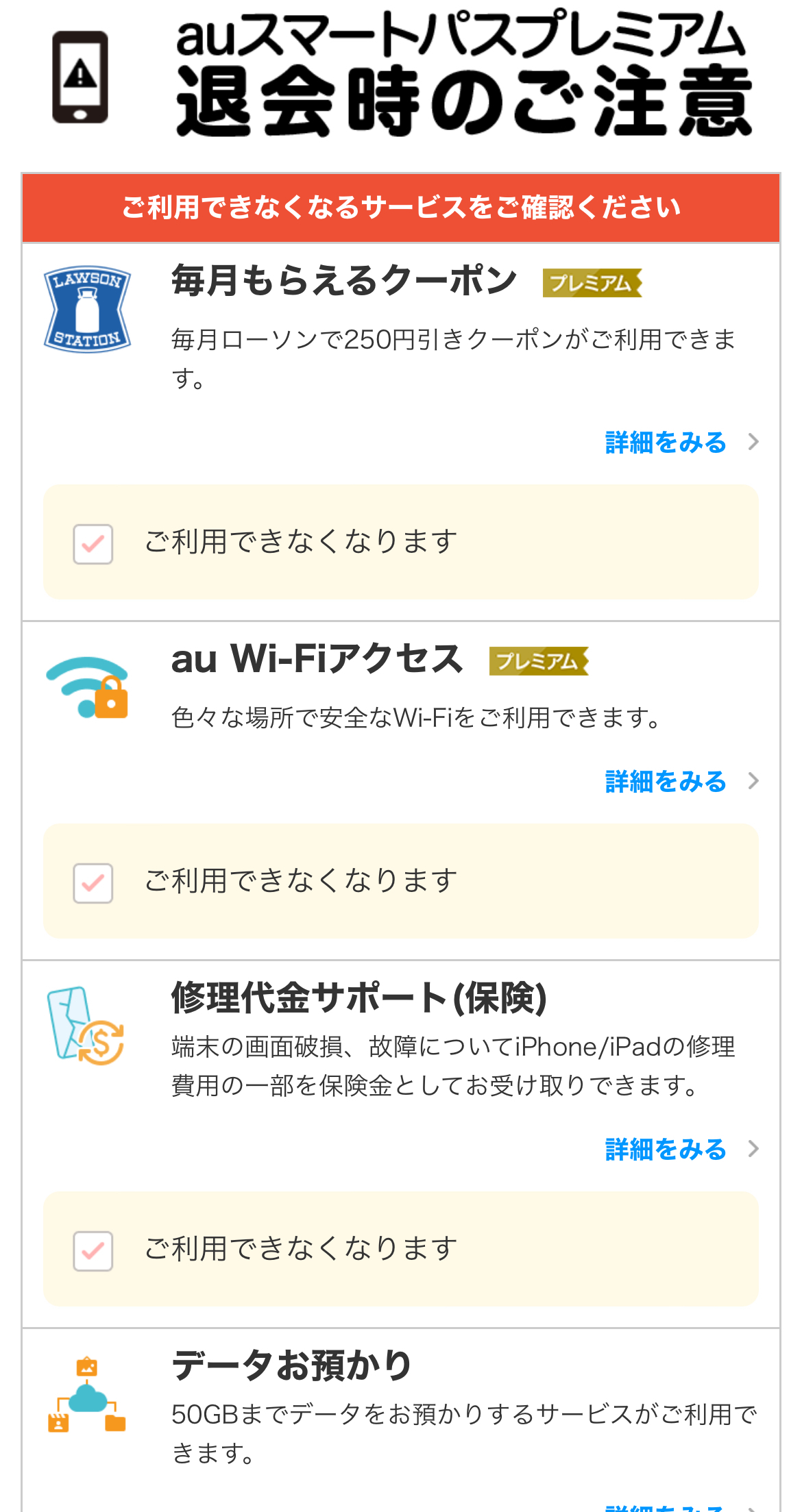Click the broken phone repair support icon
Viewport: 802px width, 1512px height.
pyautogui.click(x=86, y=1025)
